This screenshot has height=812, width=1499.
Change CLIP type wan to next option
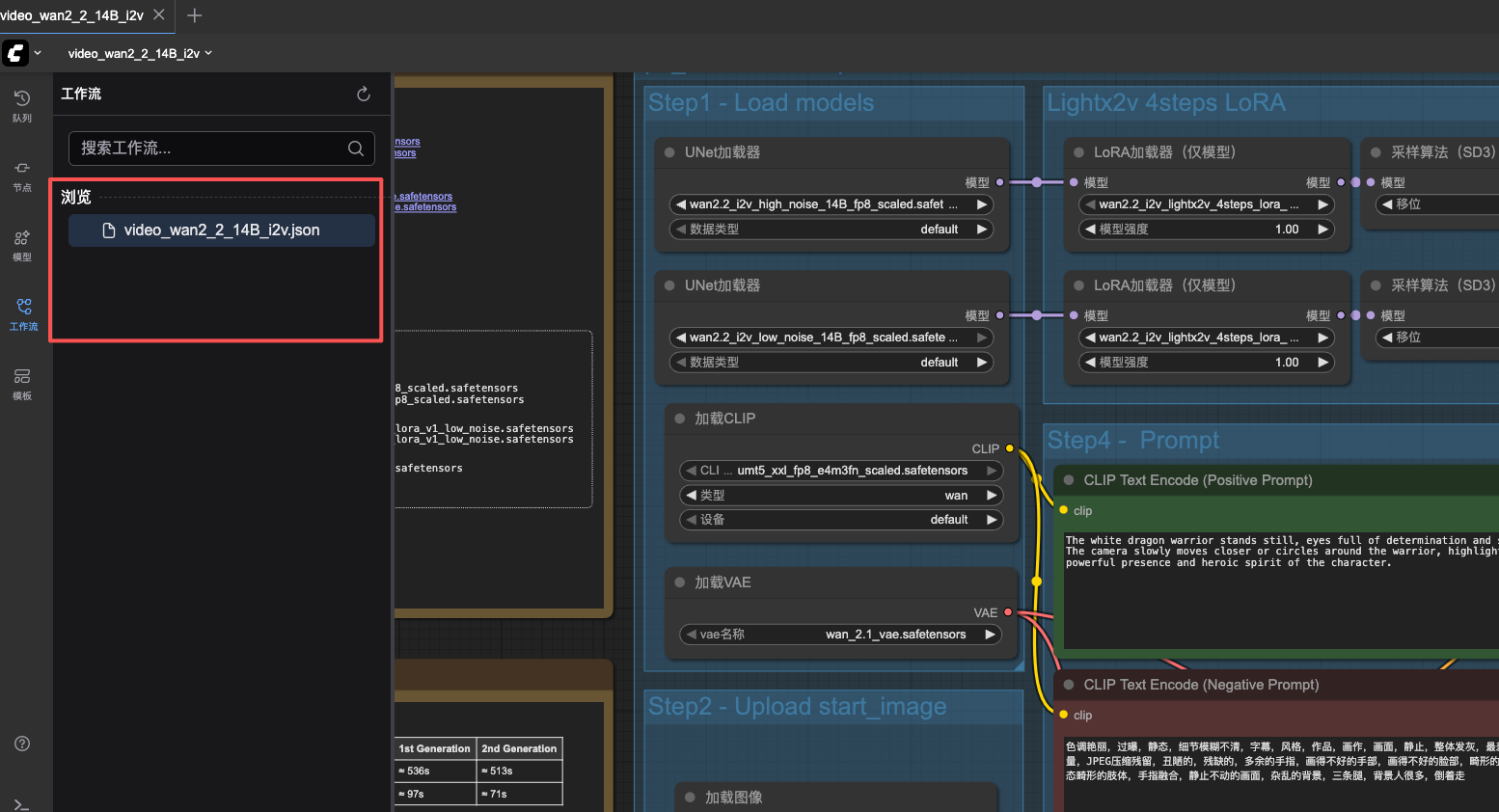click(x=991, y=496)
